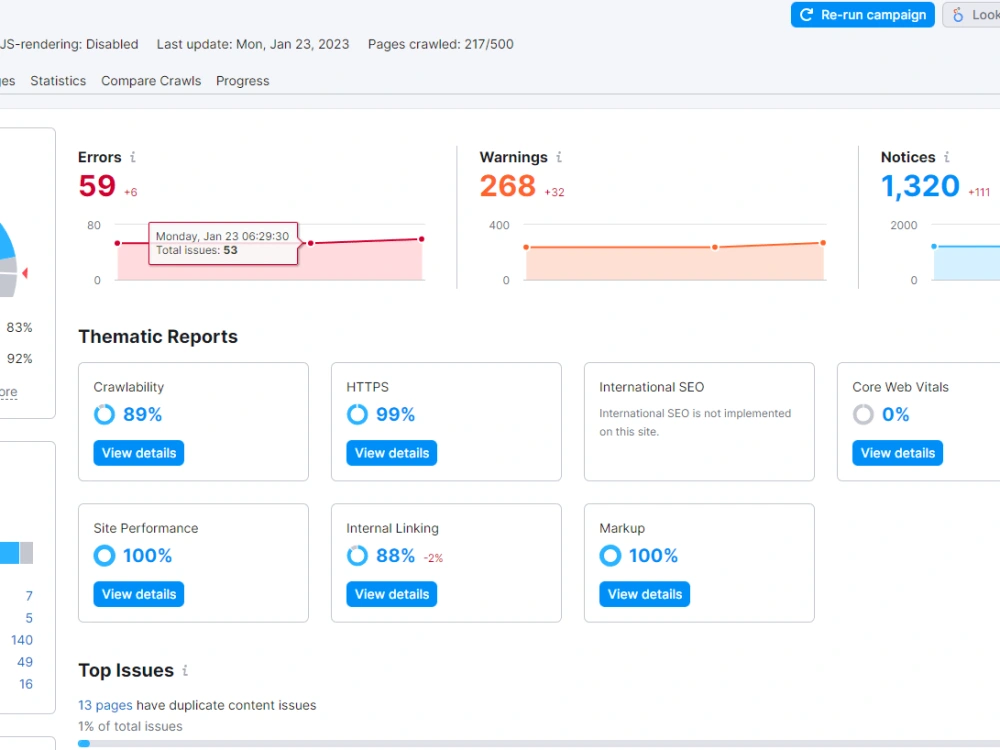View details for Markup report

(645, 594)
